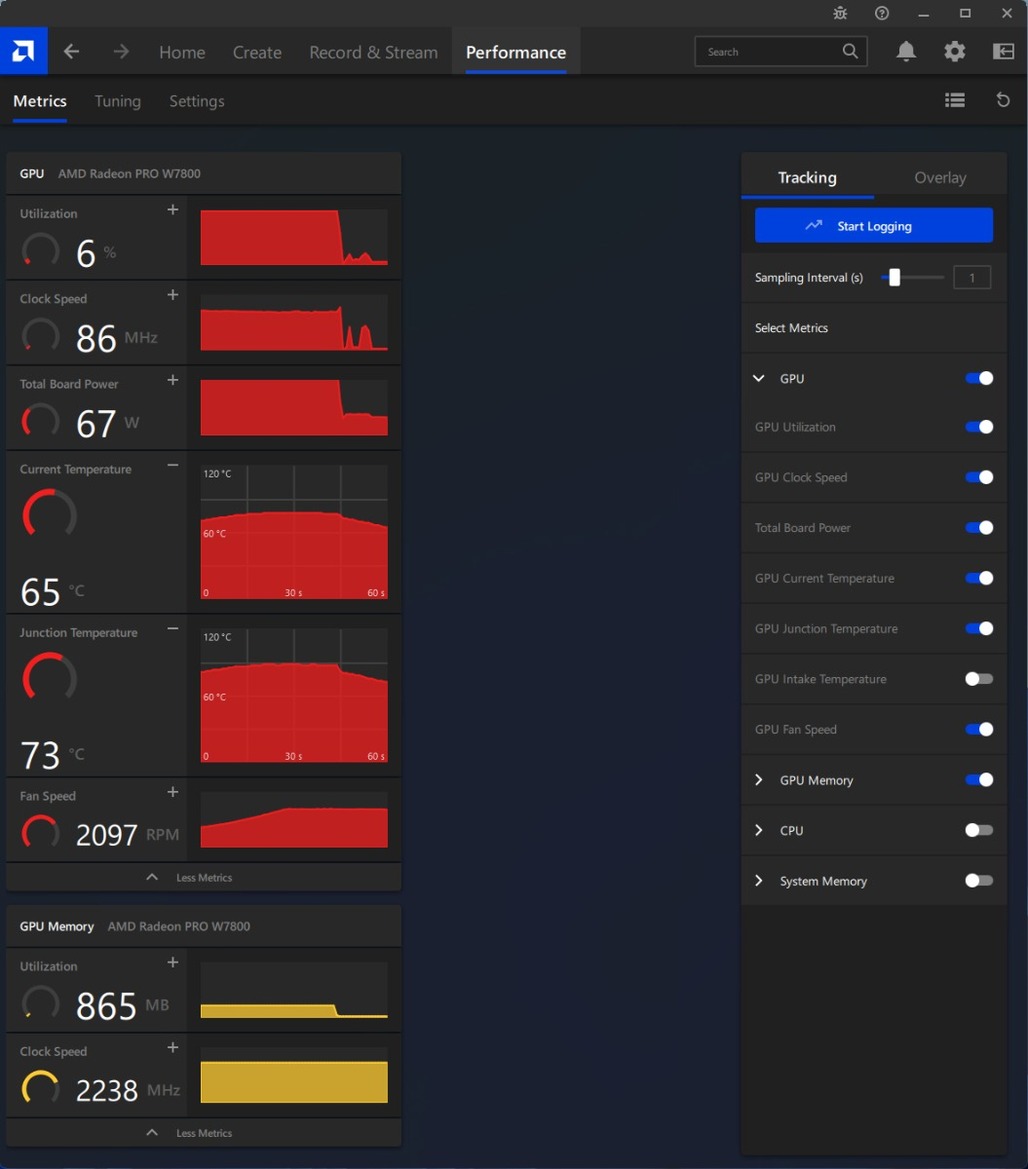Open the settings gear icon
Screen dimensions: 1028x1169
(x=954, y=51)
